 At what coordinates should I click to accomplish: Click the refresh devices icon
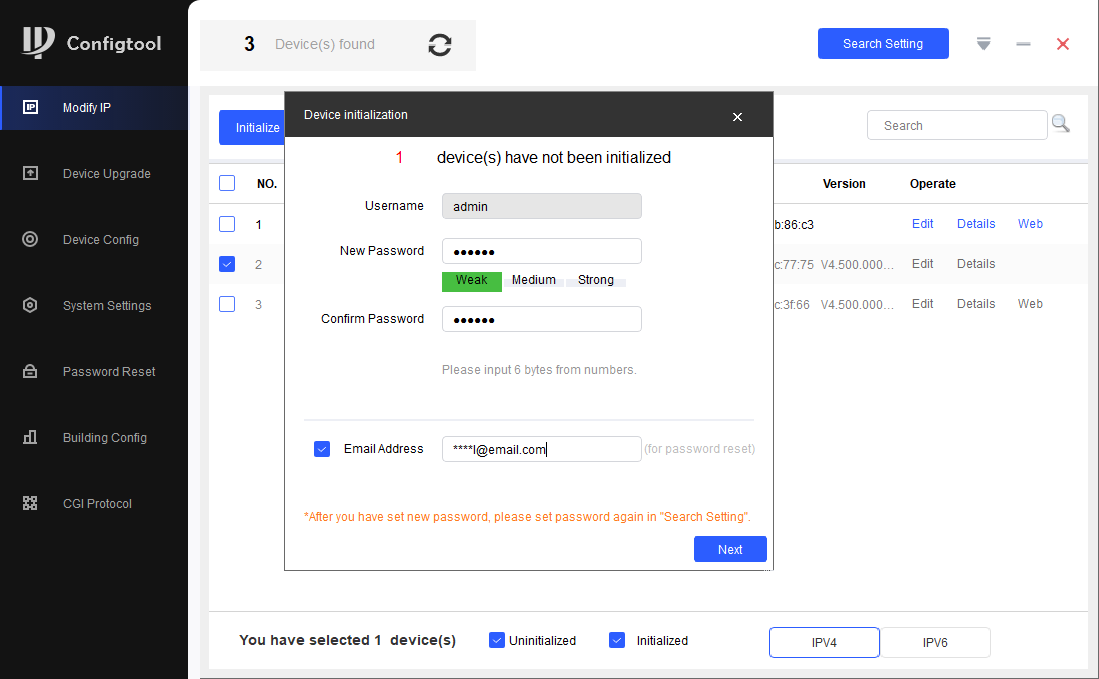coord(440,45)
